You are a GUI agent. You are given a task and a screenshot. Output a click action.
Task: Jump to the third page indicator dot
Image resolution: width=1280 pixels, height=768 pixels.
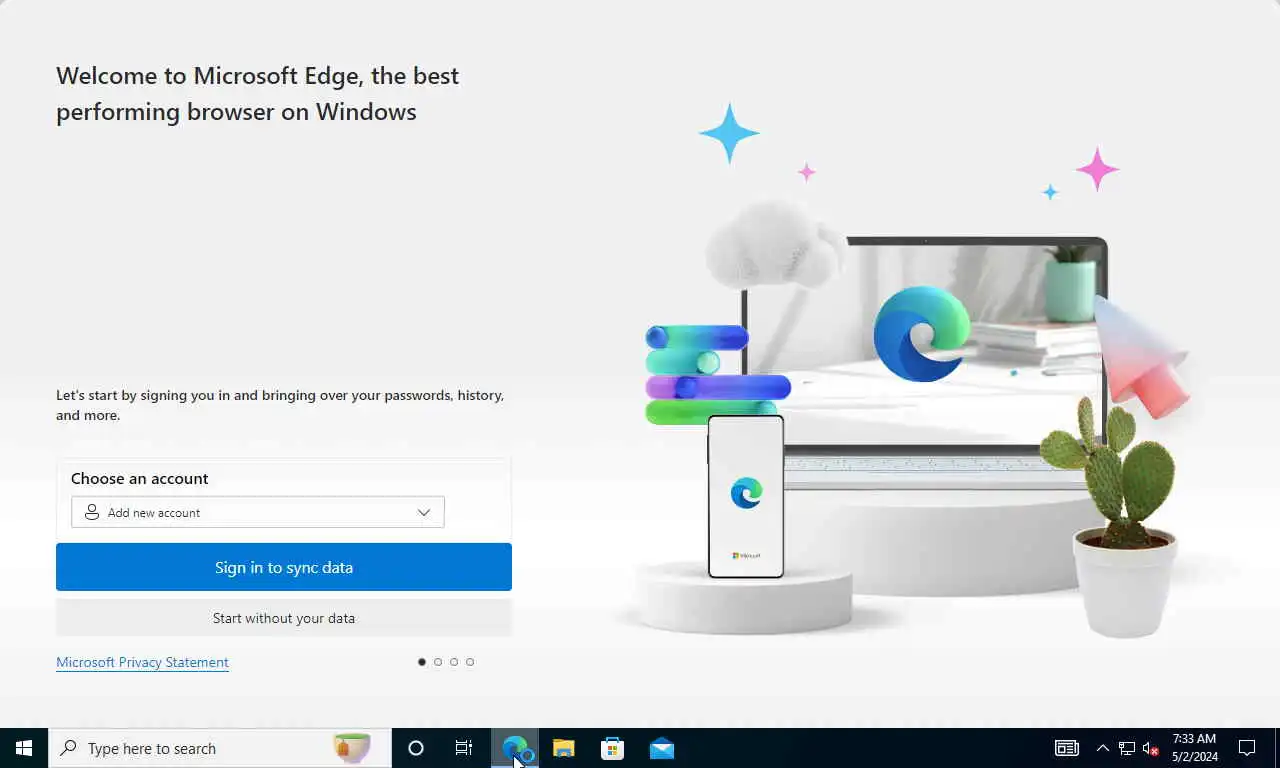click(454, 662)
